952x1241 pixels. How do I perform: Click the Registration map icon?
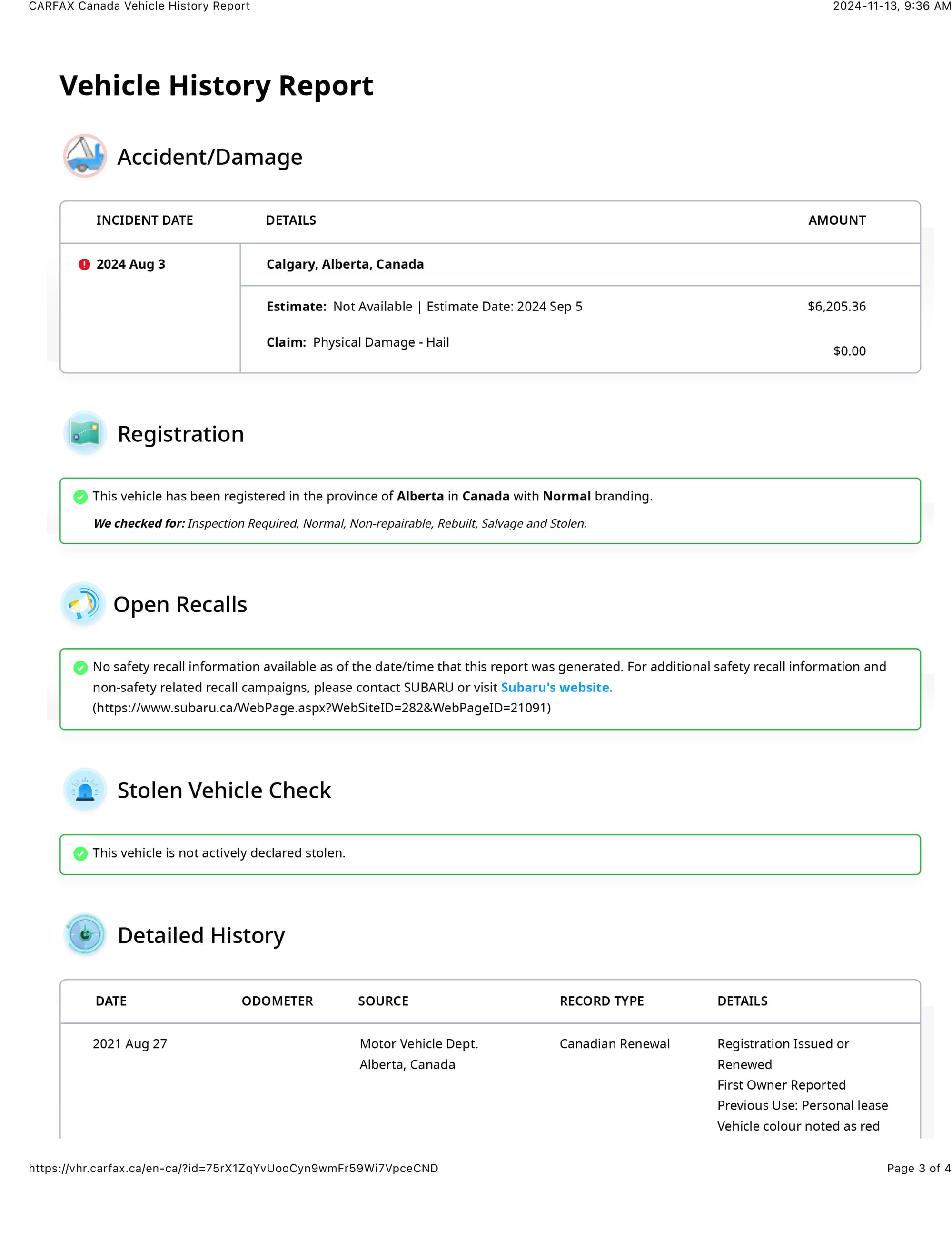(85, 433)
